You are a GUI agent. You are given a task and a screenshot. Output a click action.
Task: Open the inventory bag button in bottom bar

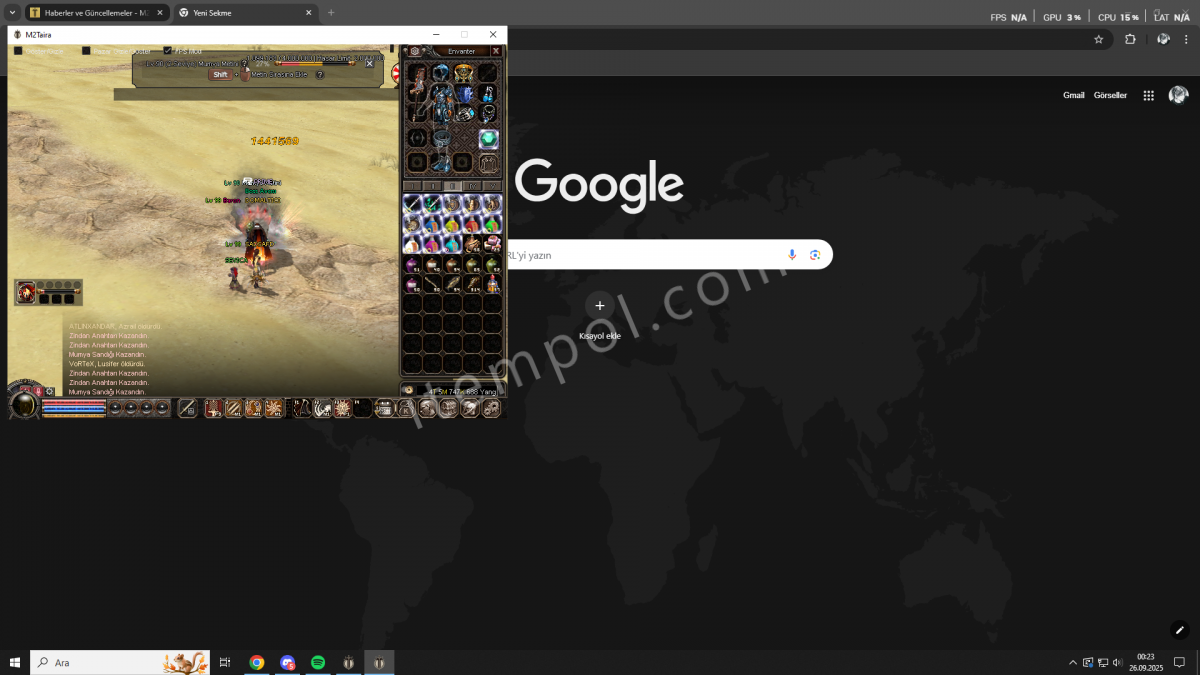pos(448,408)
